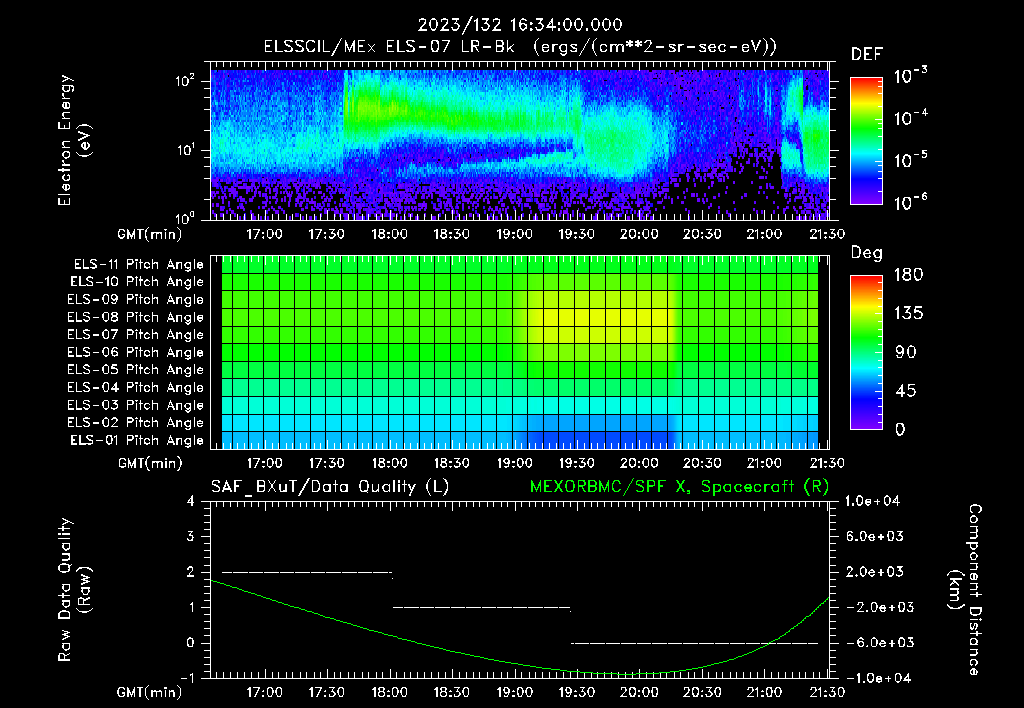Click the yellow region in pitch angle plot
The height and width of the screenshot is (708, 1024).
(x=604, y=318)
